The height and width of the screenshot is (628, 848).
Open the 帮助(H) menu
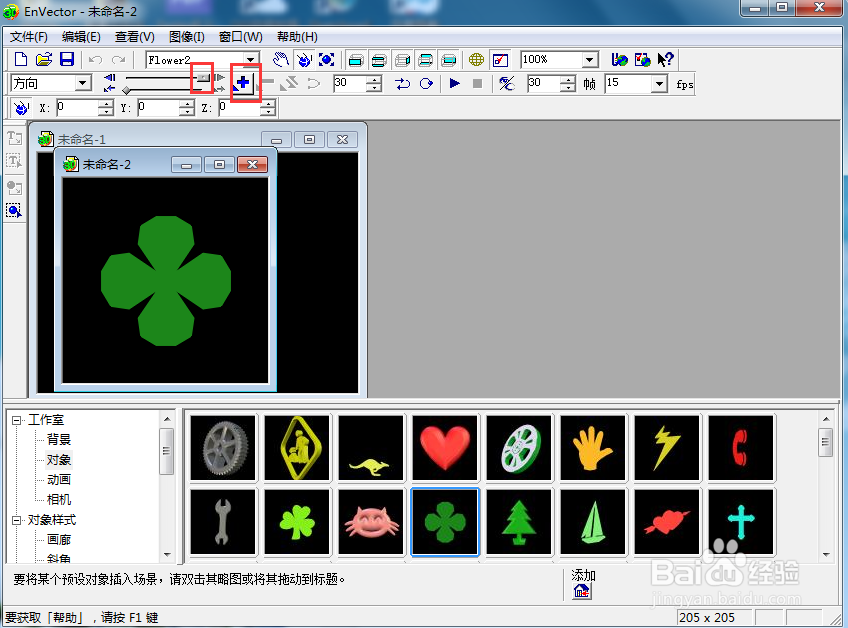click(x=297, y=37)
